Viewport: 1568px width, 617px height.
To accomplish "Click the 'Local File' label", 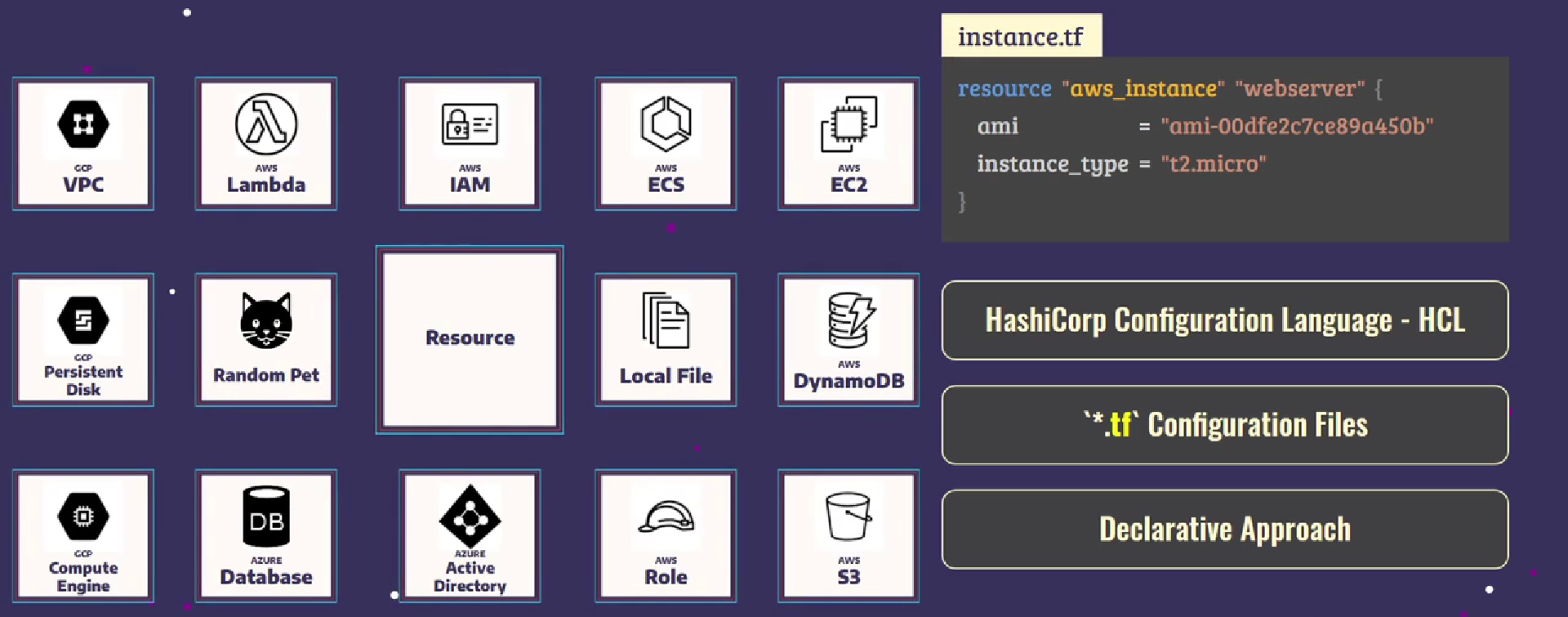I will pyautogui.click(x=666, y=376).
